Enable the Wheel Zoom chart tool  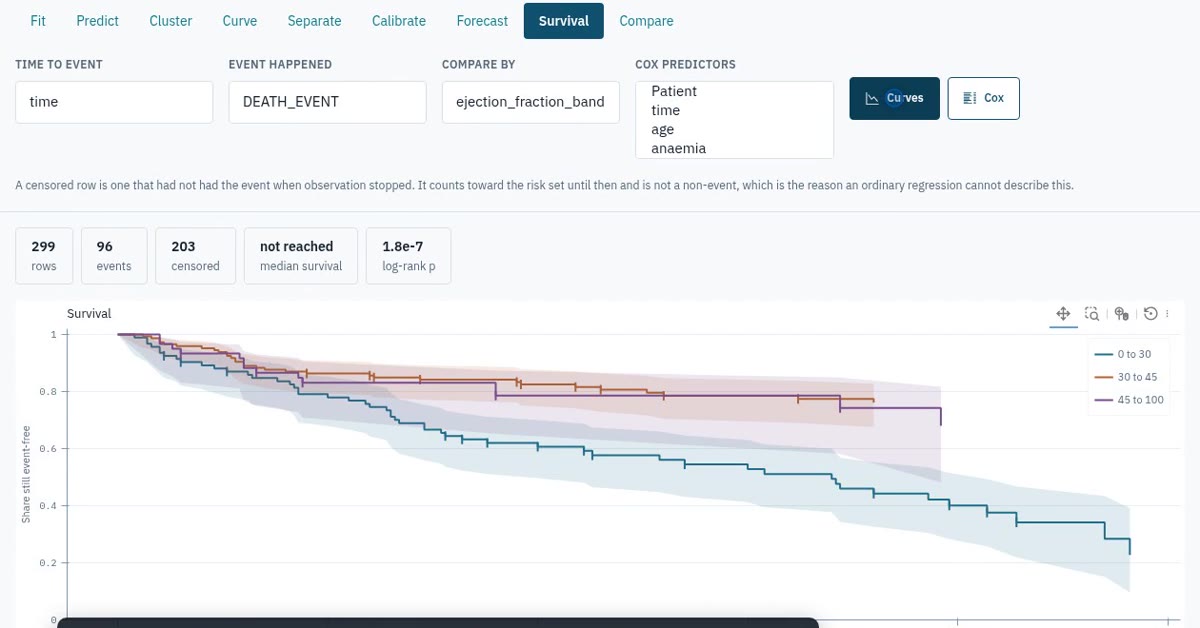(x=1121, y=314)
